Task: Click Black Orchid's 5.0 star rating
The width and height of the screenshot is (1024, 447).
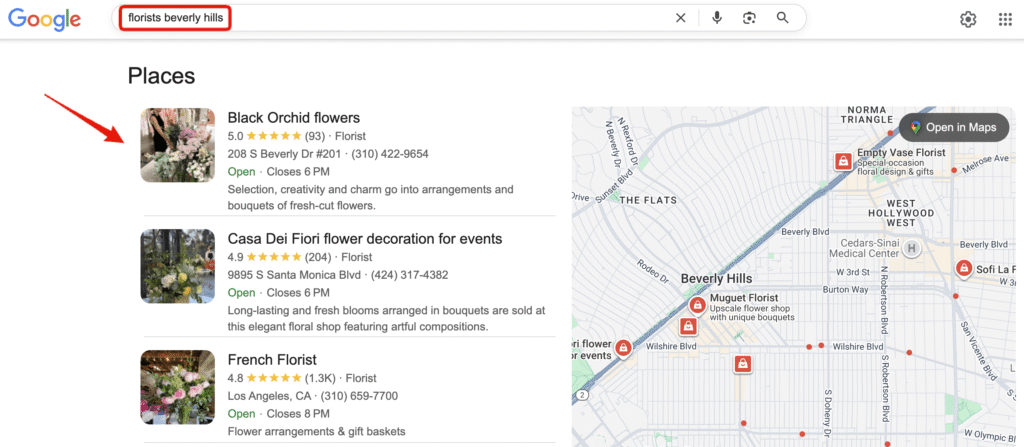Action: [x=264, y=137]
